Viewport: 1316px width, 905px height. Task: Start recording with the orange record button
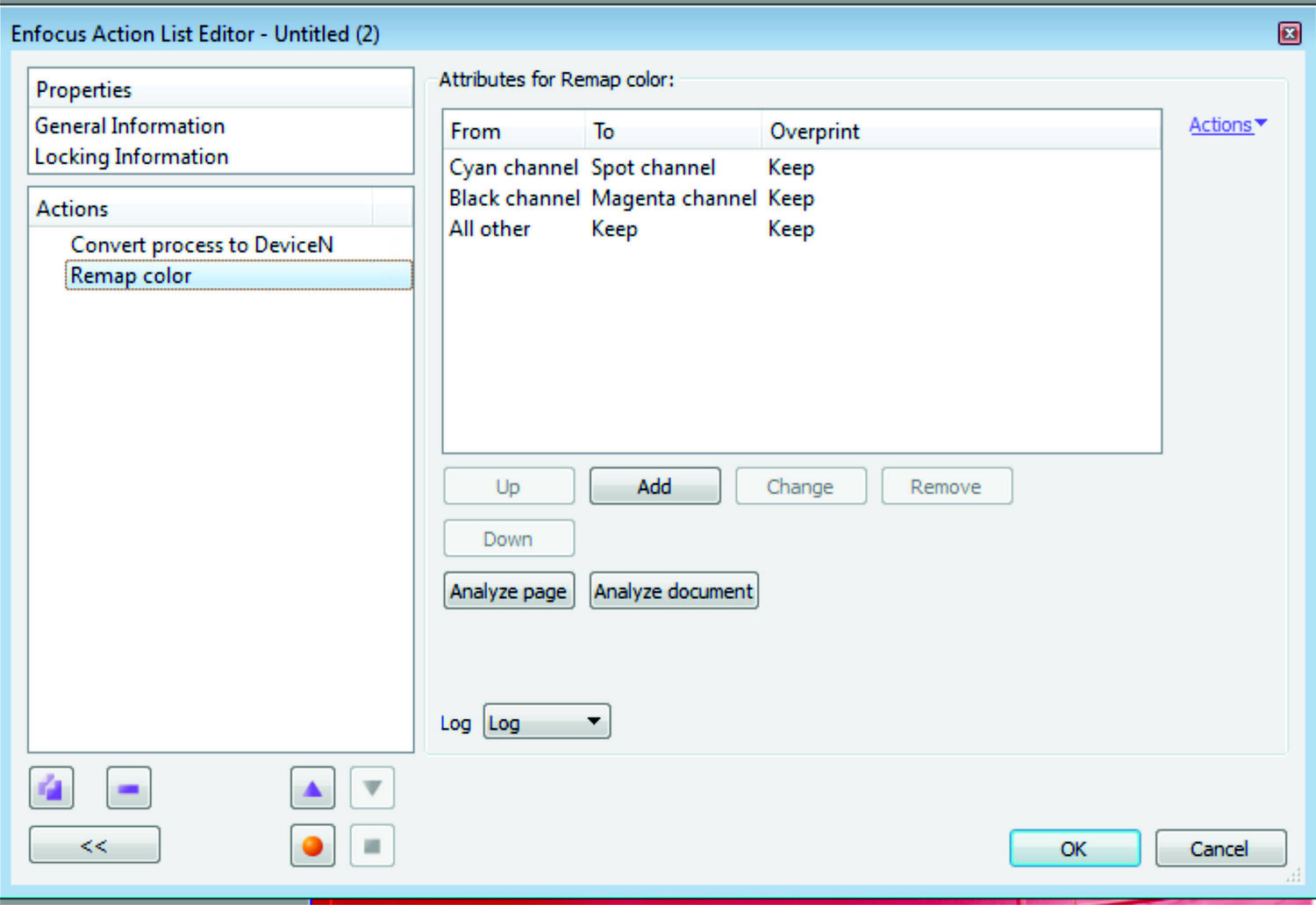pos(312,845)
